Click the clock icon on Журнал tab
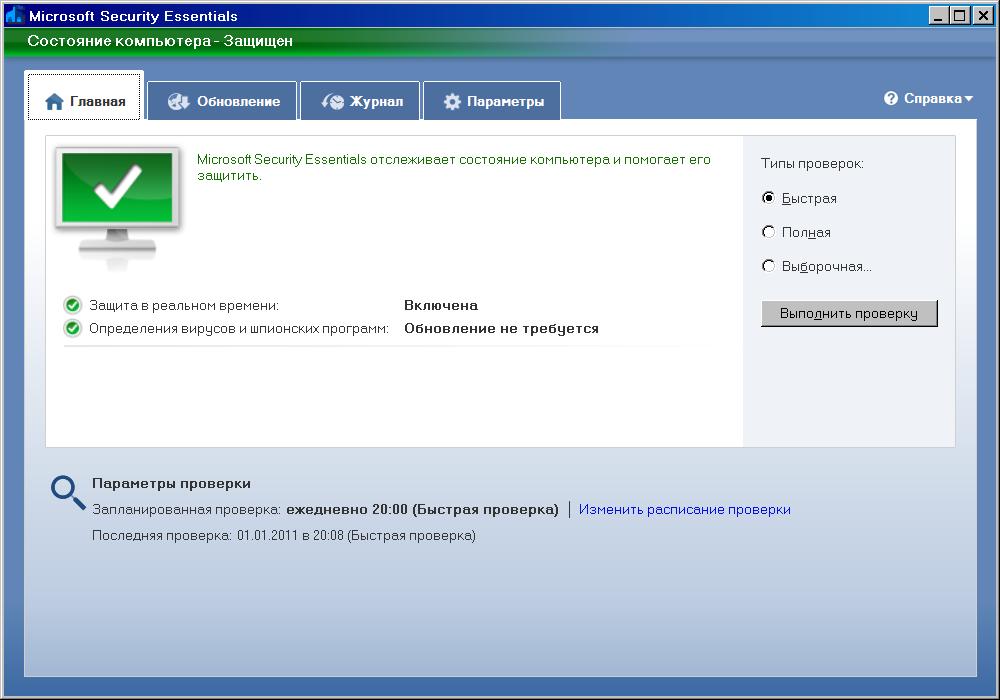 click(332, 101)
